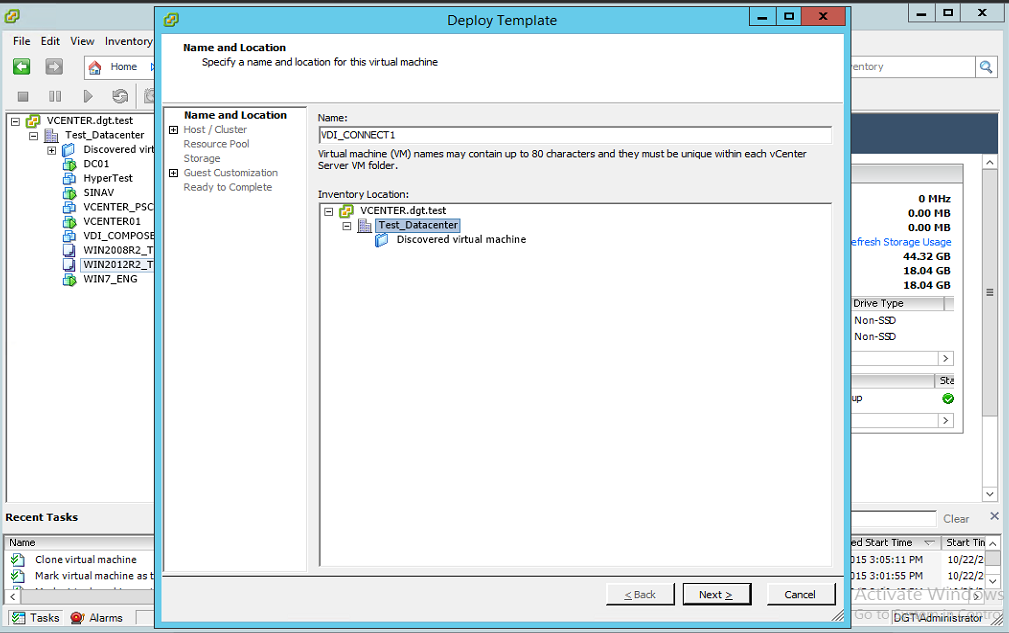This screenshot has width=1009, height=633.
Task: Open the File menu
Action: coord(21,41)
